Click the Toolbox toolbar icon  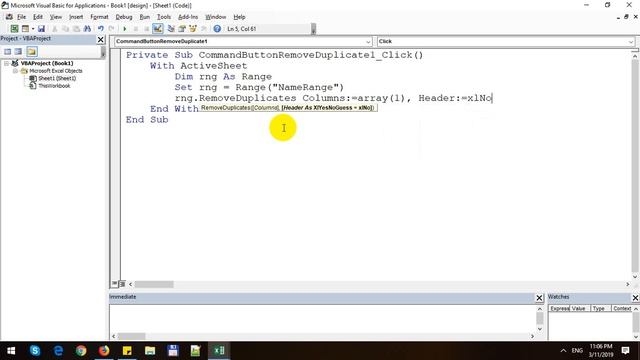tap(204, 29)
